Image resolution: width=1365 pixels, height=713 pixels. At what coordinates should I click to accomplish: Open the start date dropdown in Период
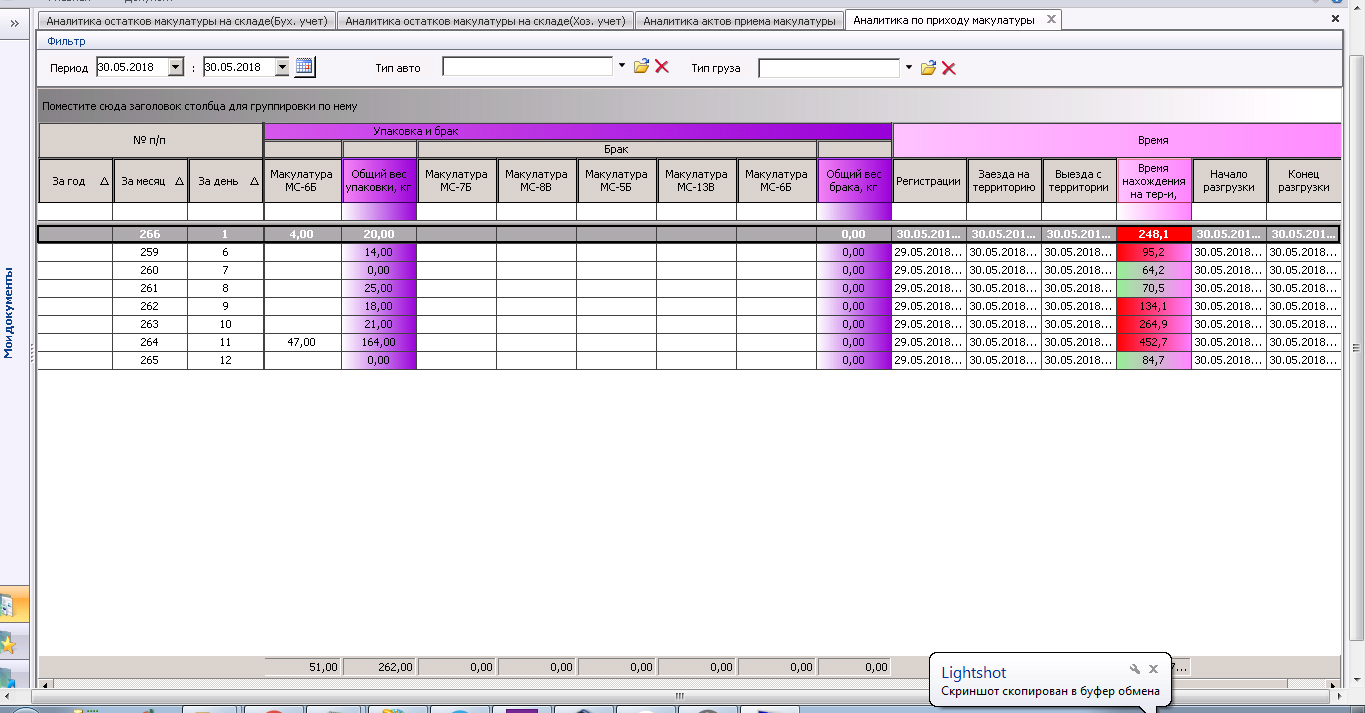[x=176, y=67]
